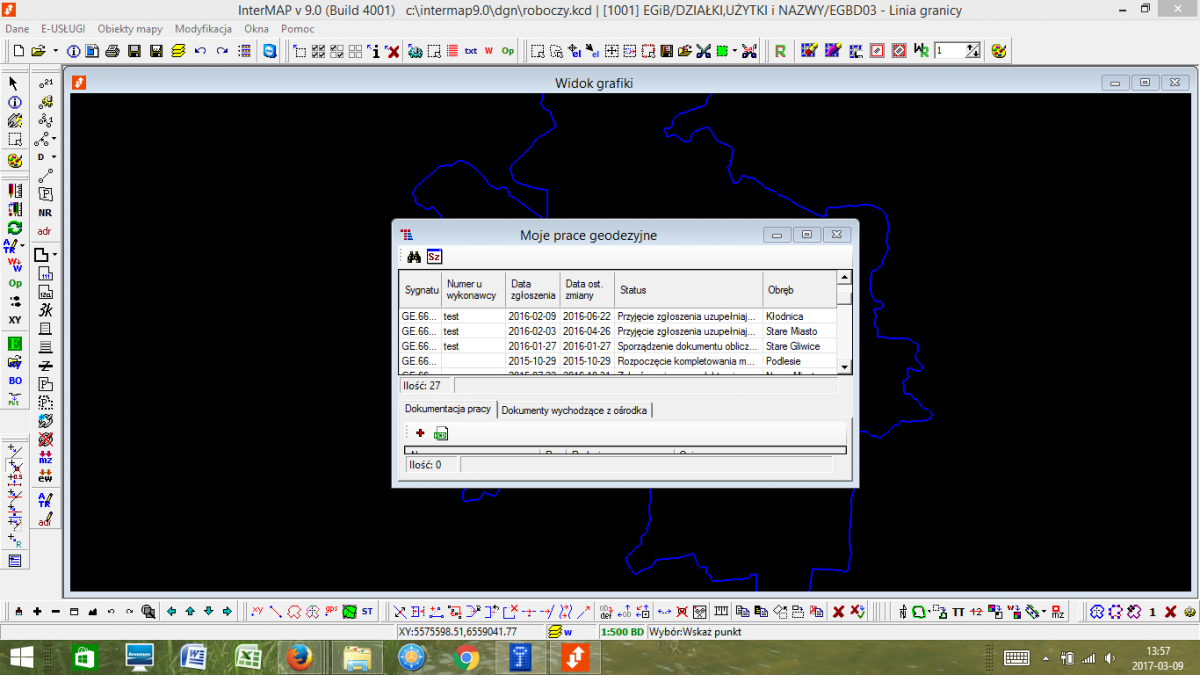Click the binoculars search icon in dialog
The height and width of the screenshot is (675, 1200).
413,256
